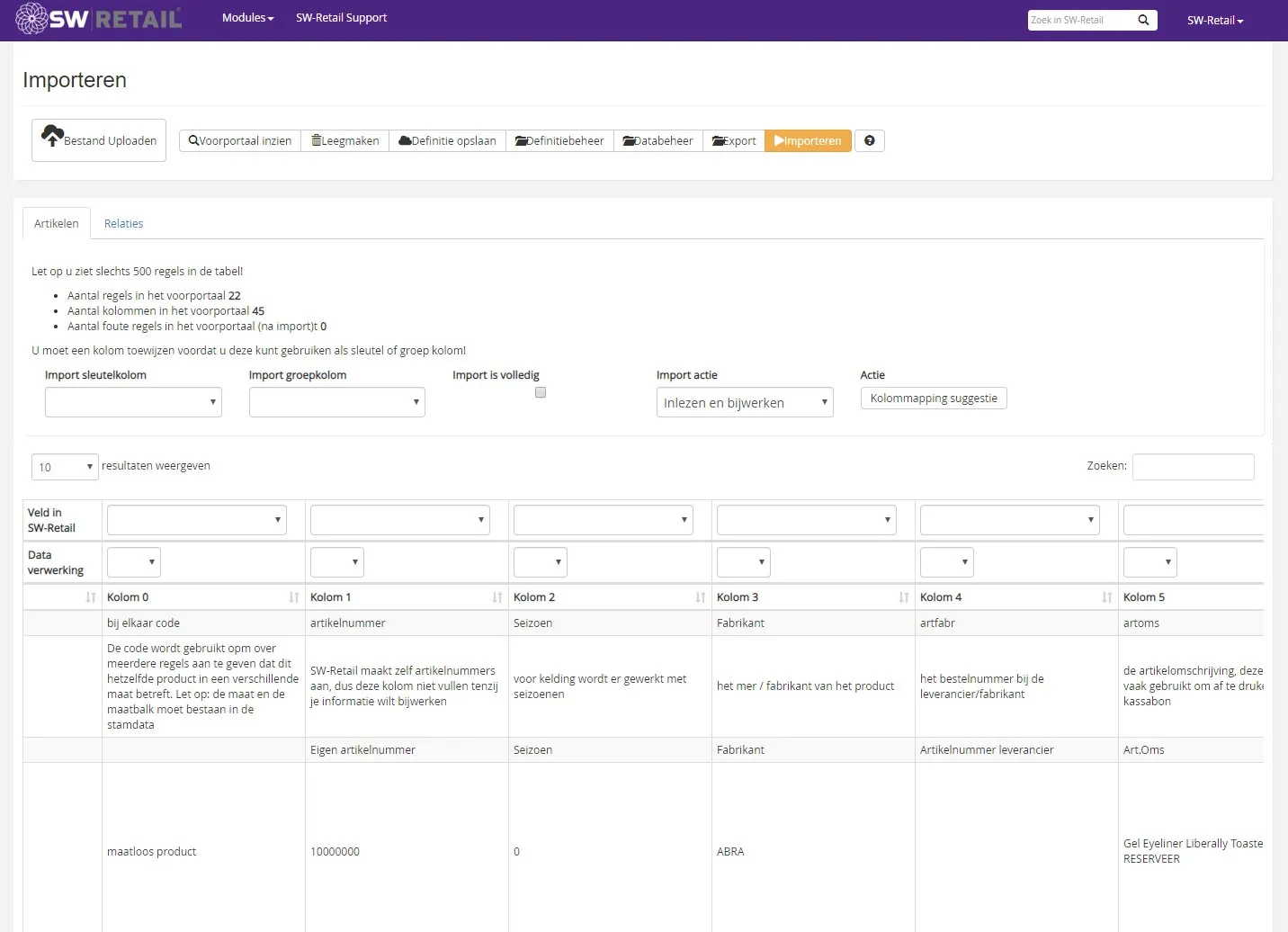Click the Export button
1288x932 pixels.
click(x=734, y=140)
